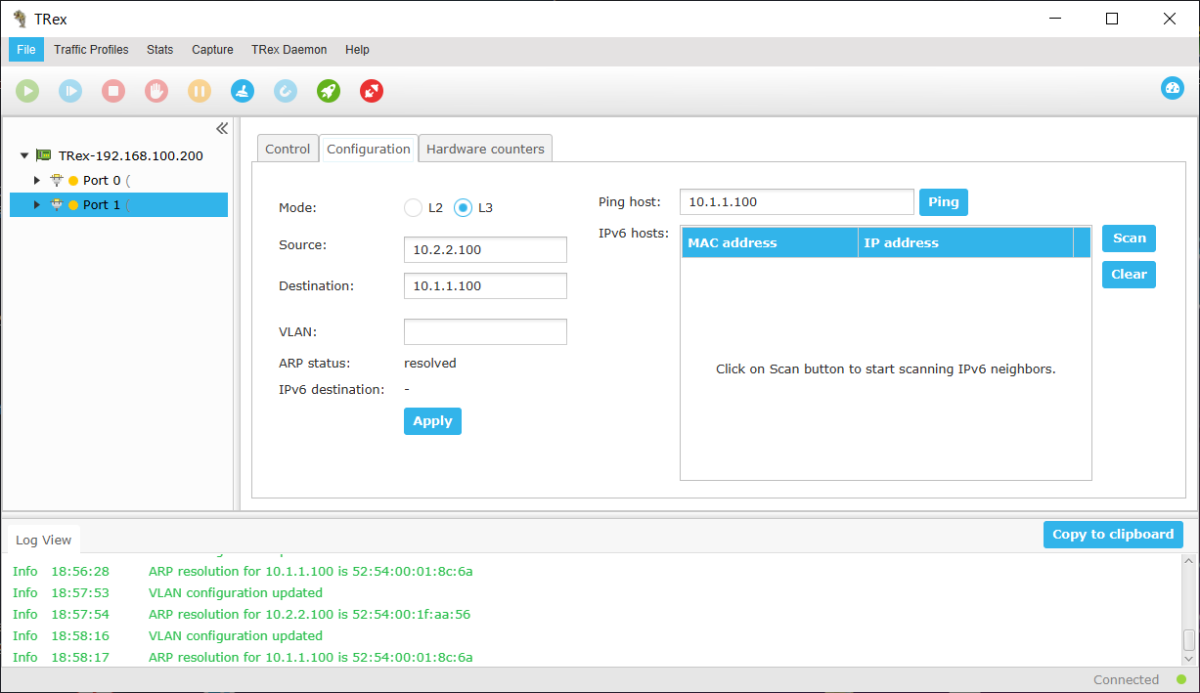Click the orange Pause toolbar icon
The width and height of the screenshot is (1200, 693).
(x=199, y=91)
